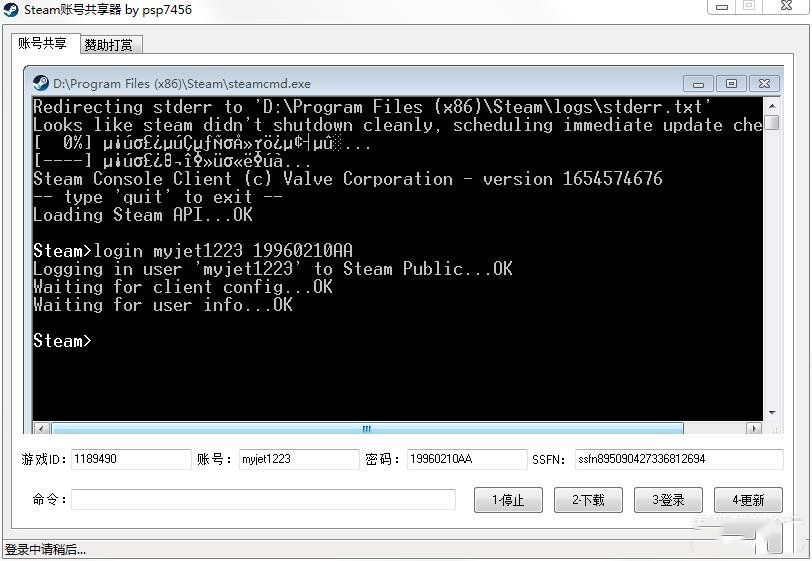The image size is (812, 561).
Task: Click the 'Steam Console Client' version line
Action: click(347, 179)
